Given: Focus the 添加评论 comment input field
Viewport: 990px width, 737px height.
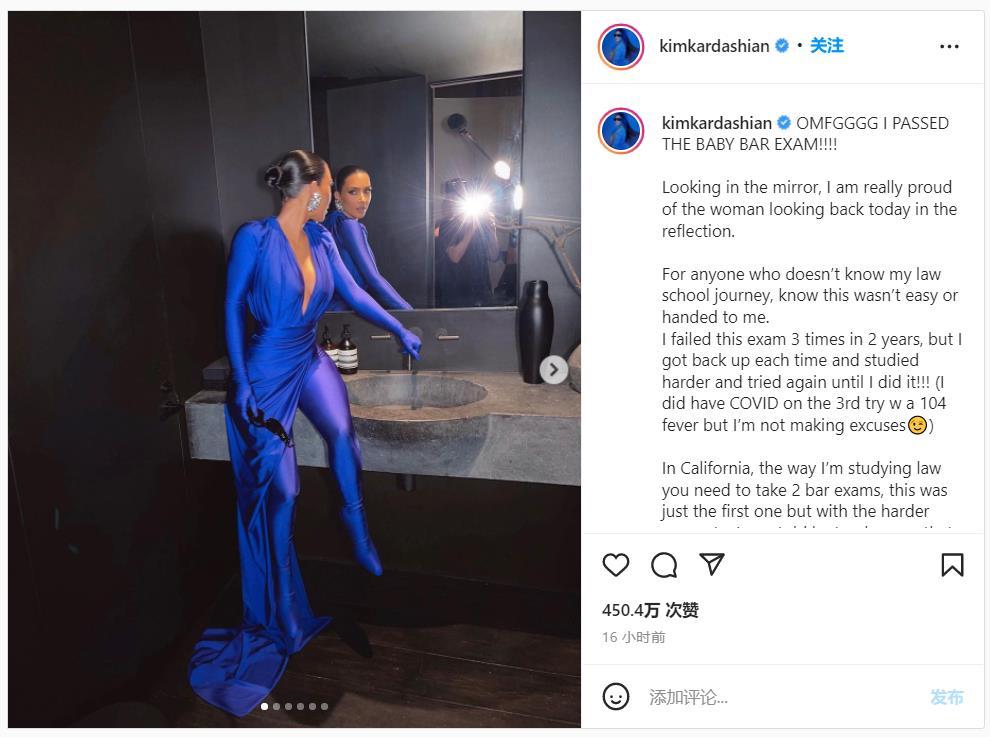Looking at the screenshot, I should point(783,697).
